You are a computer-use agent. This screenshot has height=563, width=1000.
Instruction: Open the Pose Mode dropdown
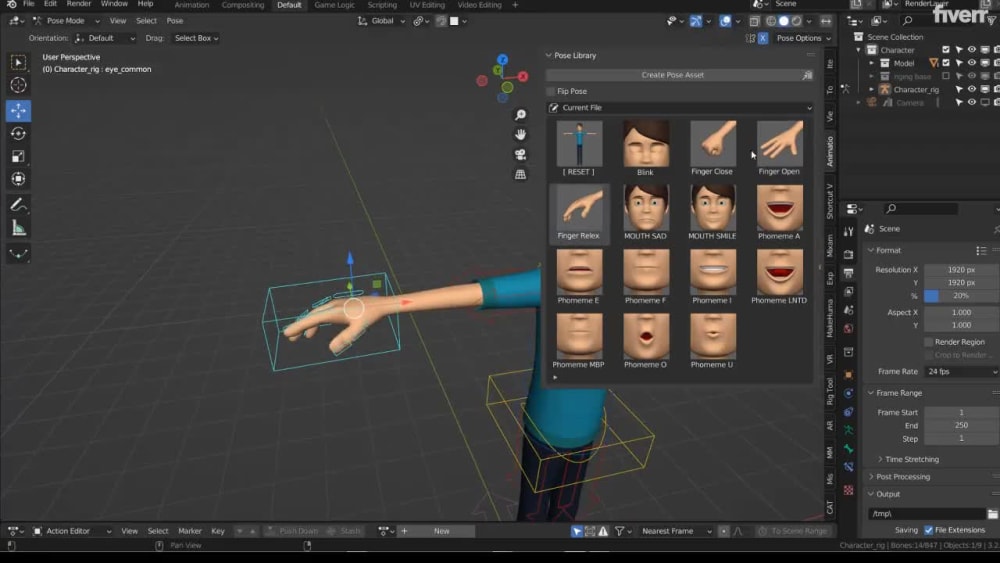tap(66, 21)
